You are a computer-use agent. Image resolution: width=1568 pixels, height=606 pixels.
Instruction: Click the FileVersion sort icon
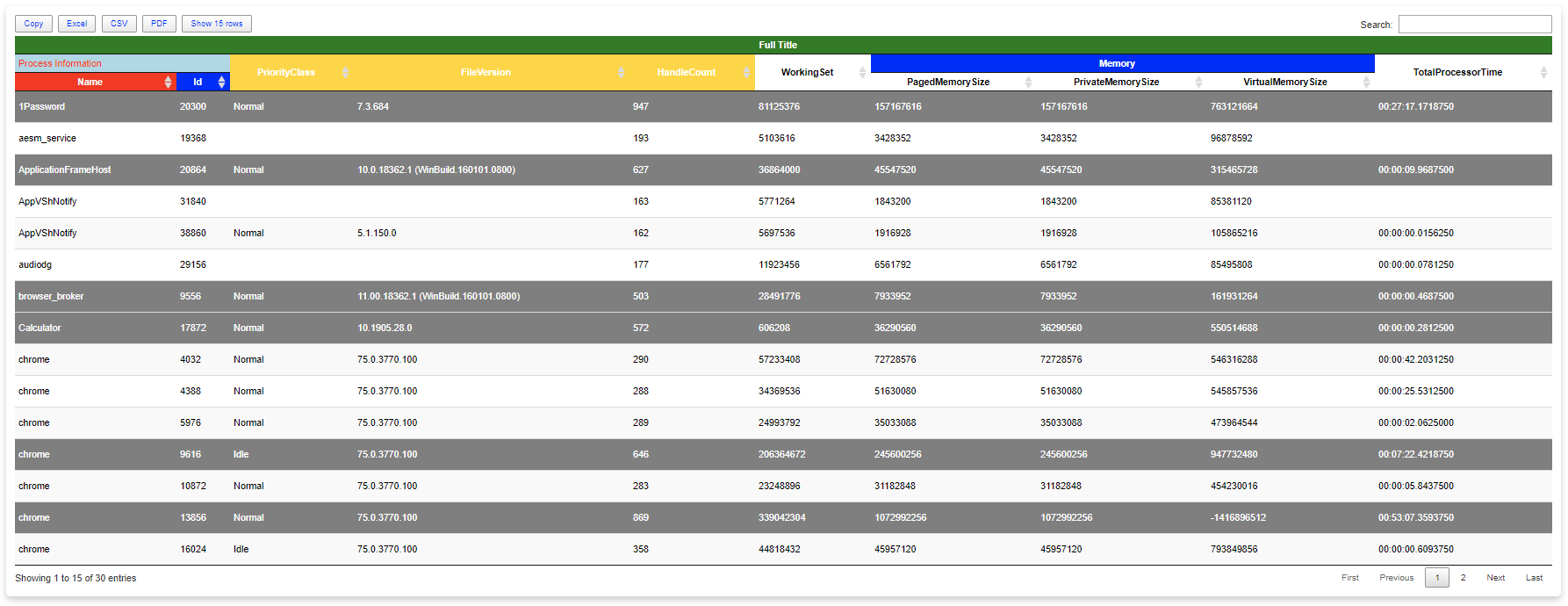tap(621, 72)
